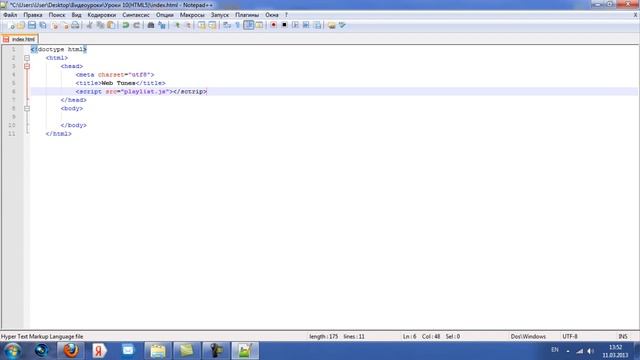
Task: Open Find with the binoculars icon
Action: (151, 25)
